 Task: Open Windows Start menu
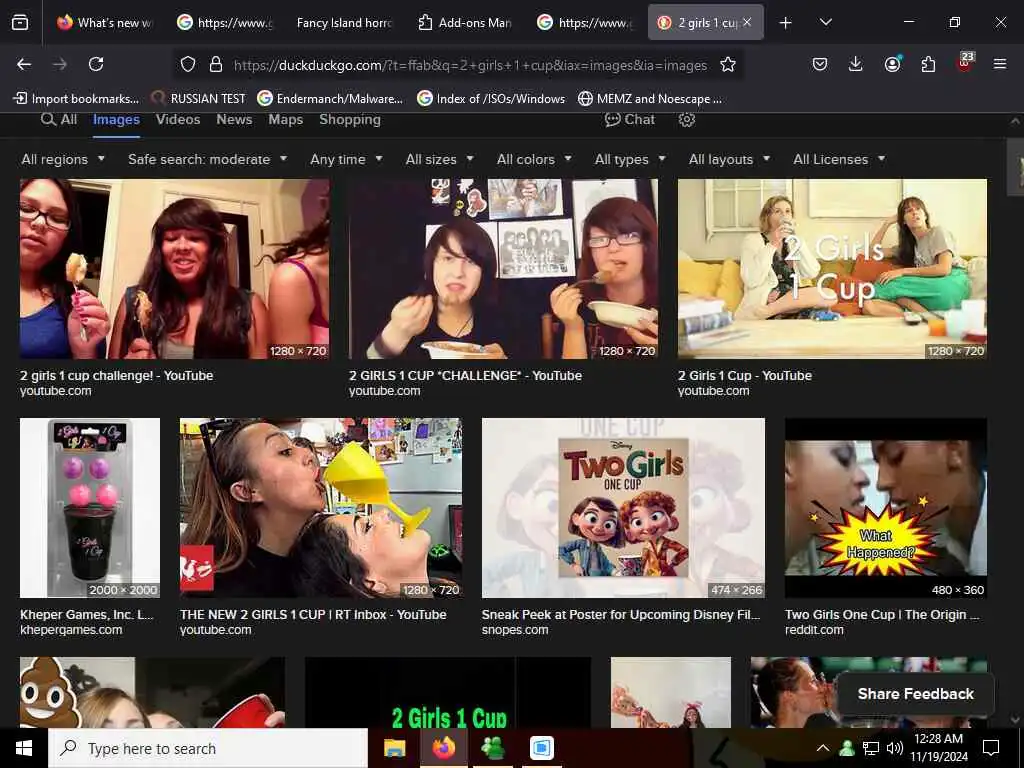24,748
